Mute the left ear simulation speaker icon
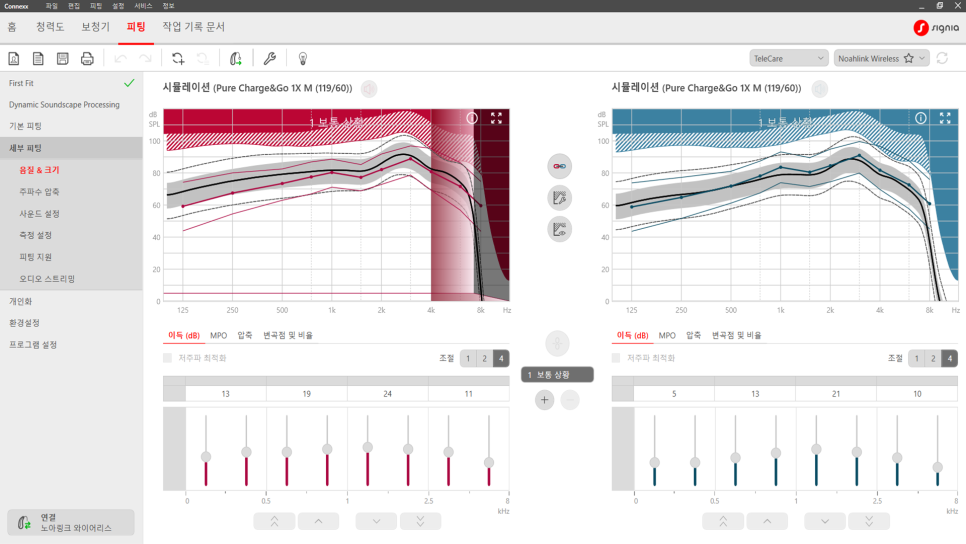 (369, 89)
